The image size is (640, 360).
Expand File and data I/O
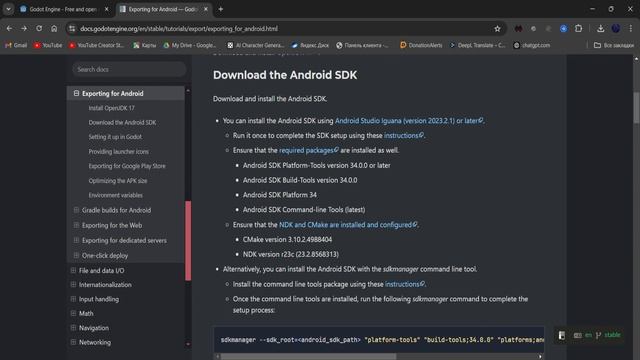[x=73, y=271]
